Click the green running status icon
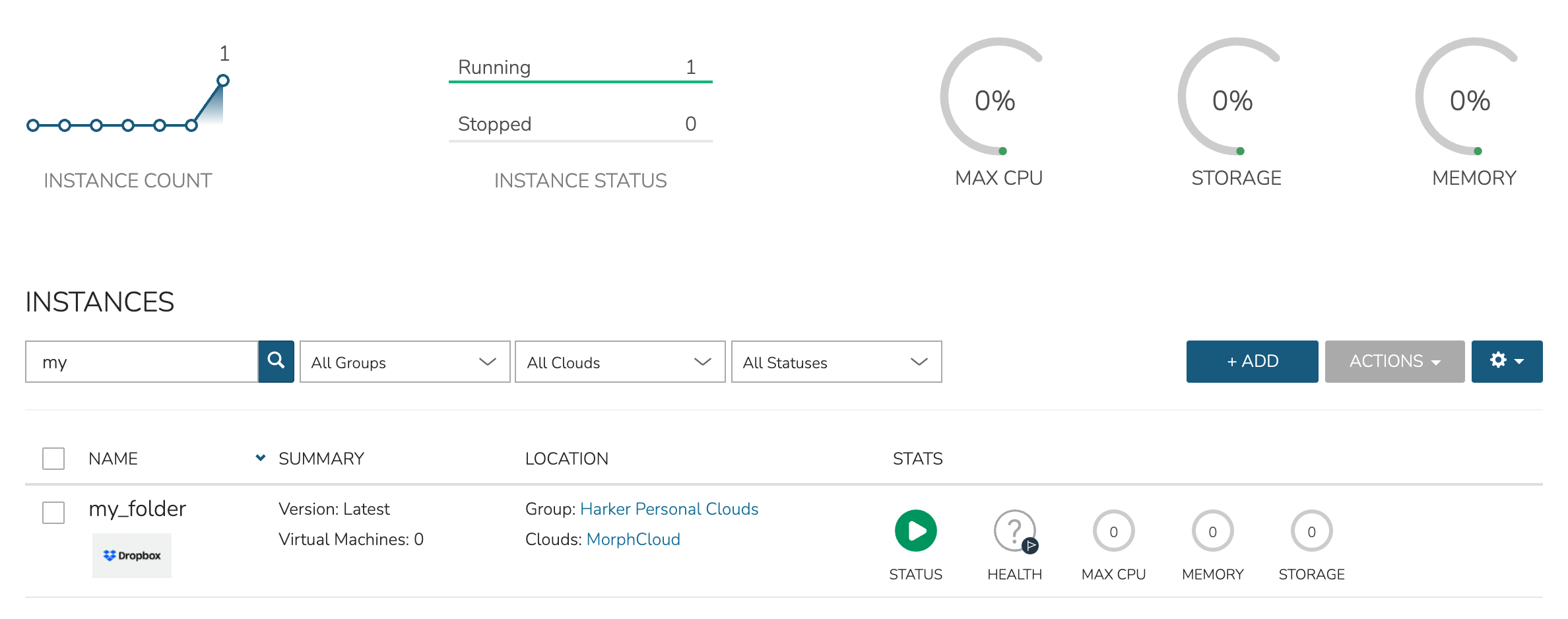Screen dimensions: 1568x619 tap(915, 531)
